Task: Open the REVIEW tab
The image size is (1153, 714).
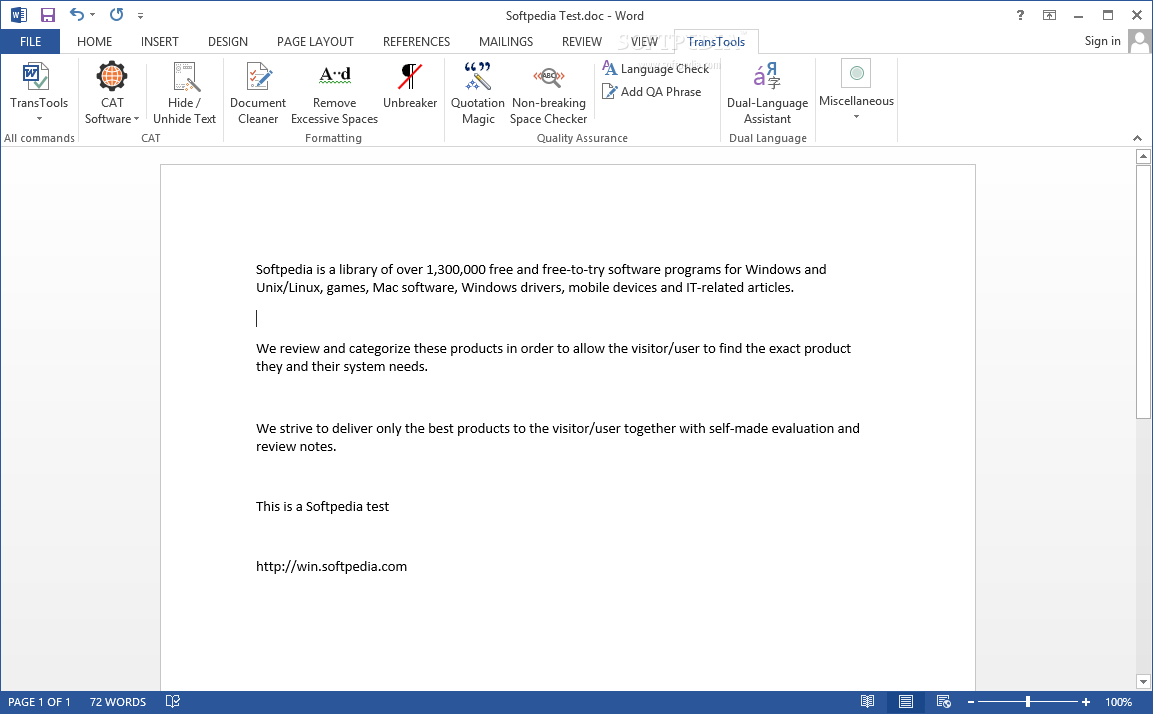Action: [582, 42]
